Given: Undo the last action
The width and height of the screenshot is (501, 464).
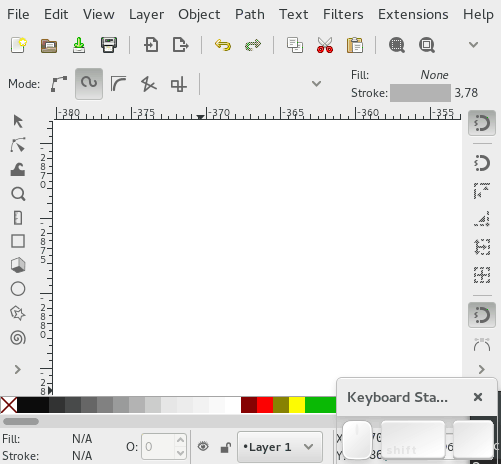Looking at the screenshot, I should [x=223, y=45].
